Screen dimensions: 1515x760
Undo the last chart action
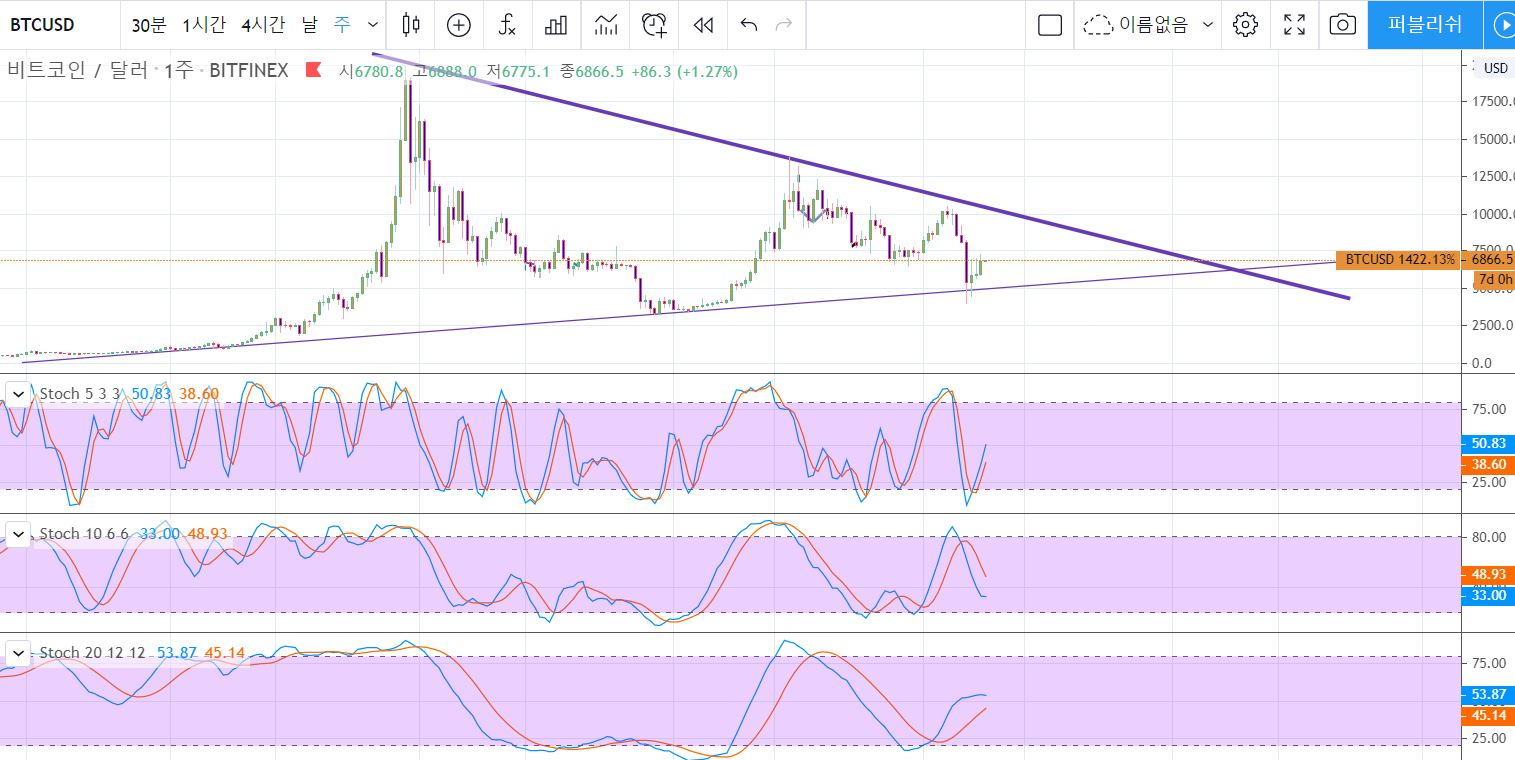pos(748,25)
